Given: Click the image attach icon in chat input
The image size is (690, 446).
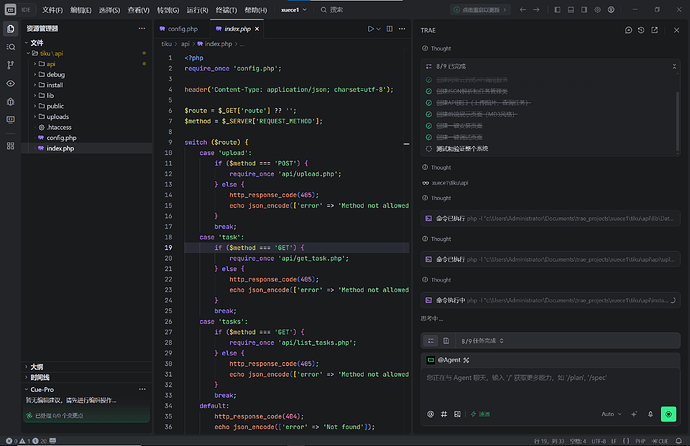Looking at the screenshot, I should (x=457, y=414).
